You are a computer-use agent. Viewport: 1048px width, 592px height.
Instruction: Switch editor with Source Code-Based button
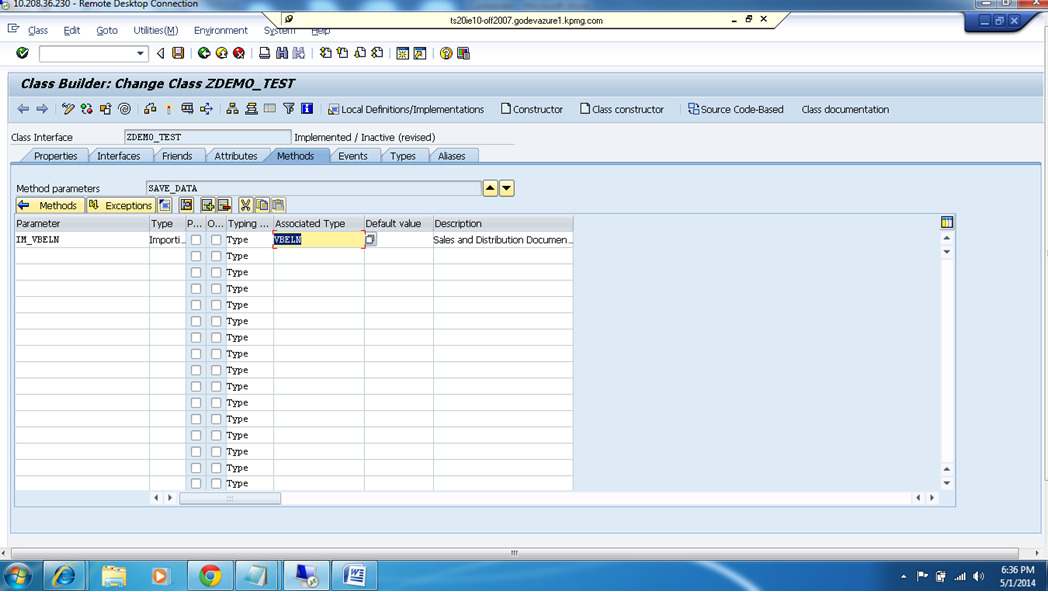click(x=736, y=109)
